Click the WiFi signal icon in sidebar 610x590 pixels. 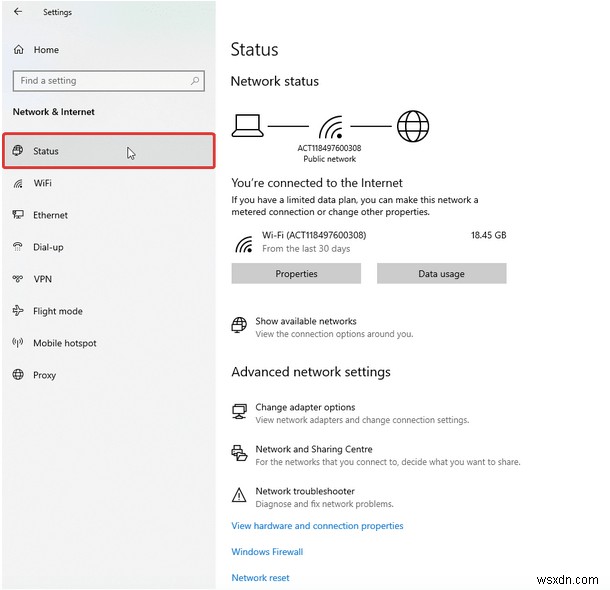[x=18, y=183]
